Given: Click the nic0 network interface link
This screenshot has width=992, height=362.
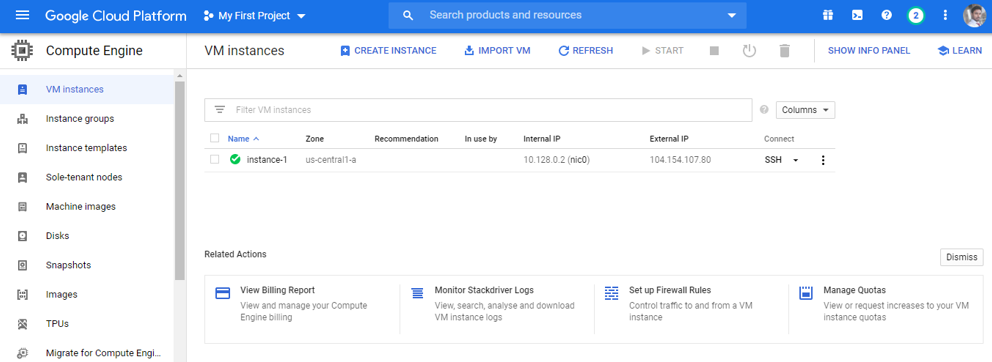Looking at the screenshot, I should [x=578, y=159].
